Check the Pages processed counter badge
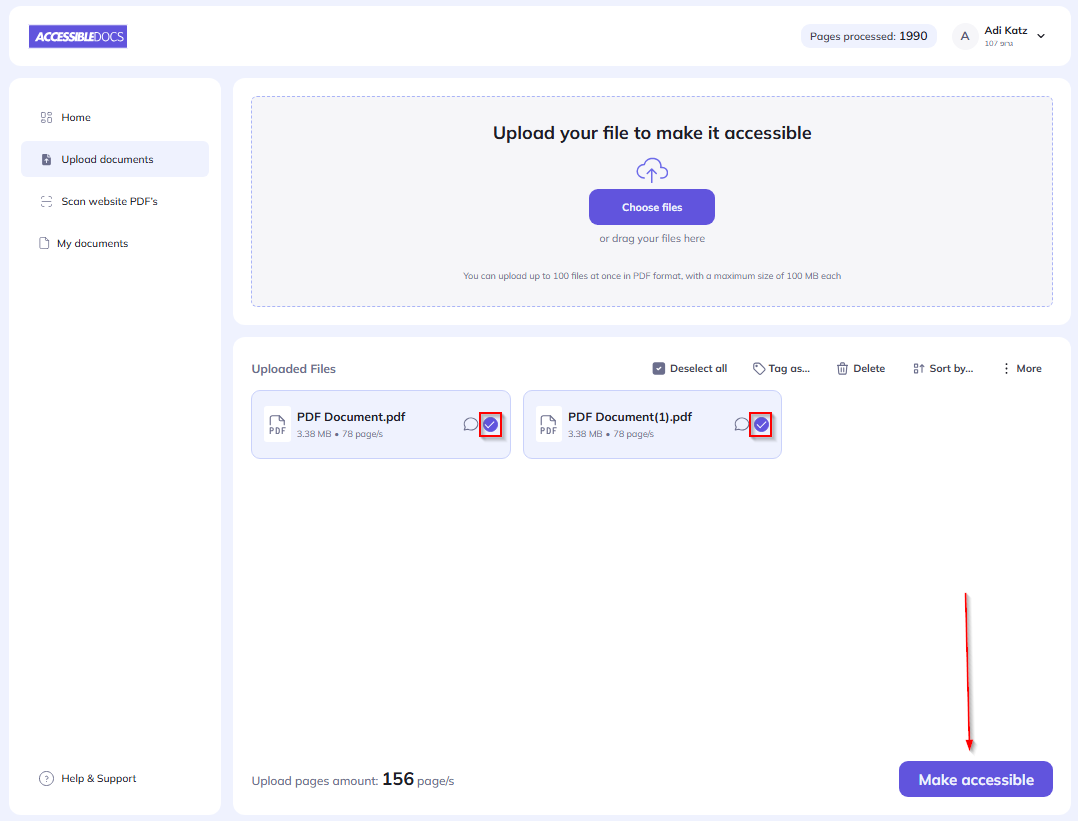Screen dimensions: 1078x821 [868, 35]
